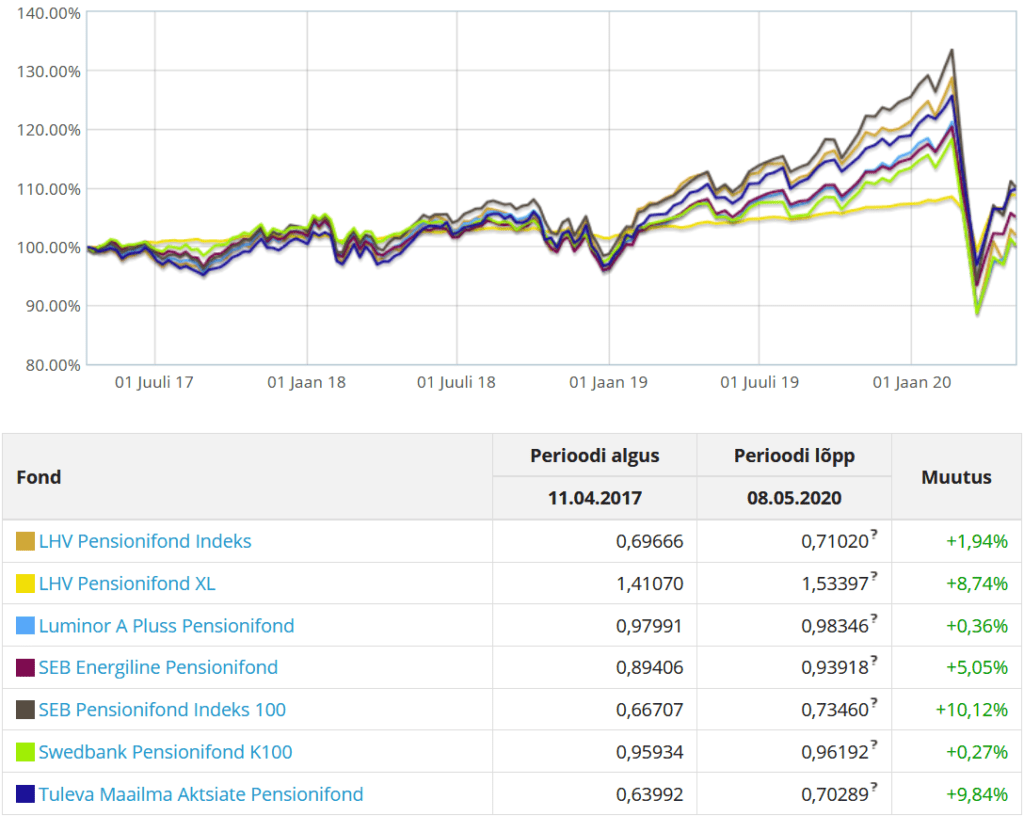Open Tuleva Maailma Aktsiate Pensionifond link
This screenshot has height=816, width=1024.
[x=200, y=794]
